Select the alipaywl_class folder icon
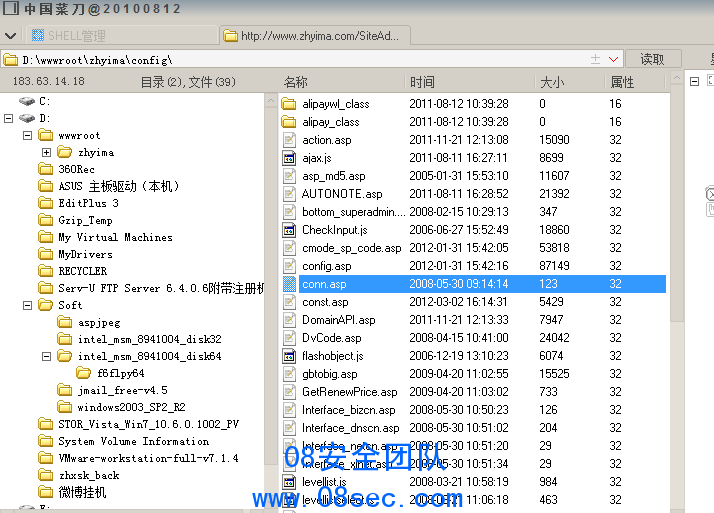Viewport: 714px width, 513px height. (289, 104)
